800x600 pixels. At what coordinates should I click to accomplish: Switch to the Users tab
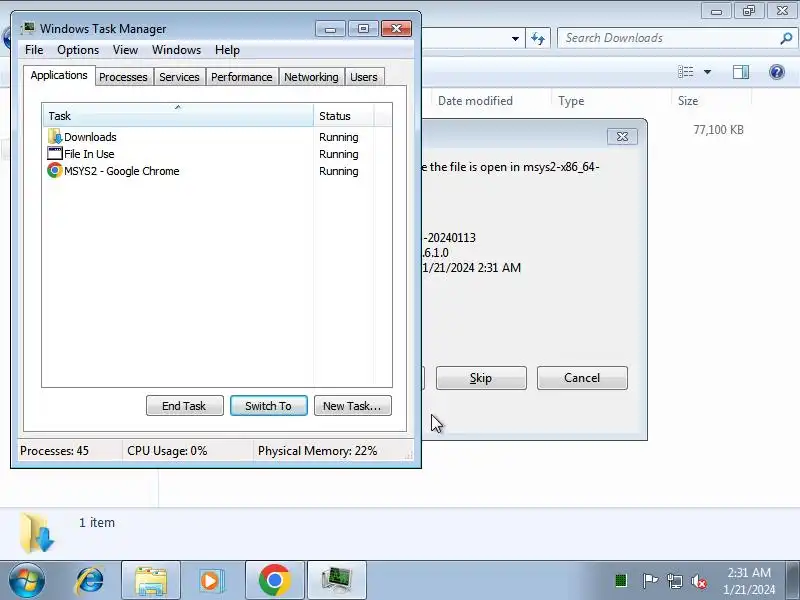364,77
